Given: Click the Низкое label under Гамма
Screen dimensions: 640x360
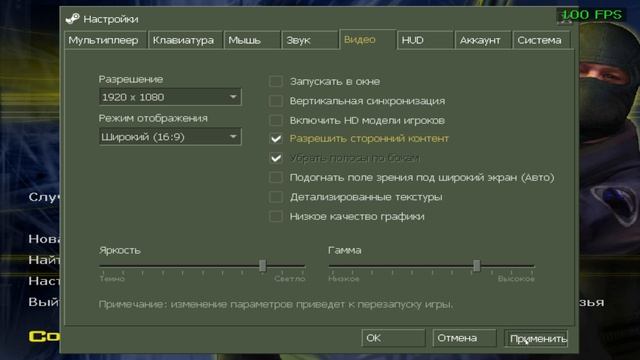Looking at the screenshot, I should tap(344, 279).
